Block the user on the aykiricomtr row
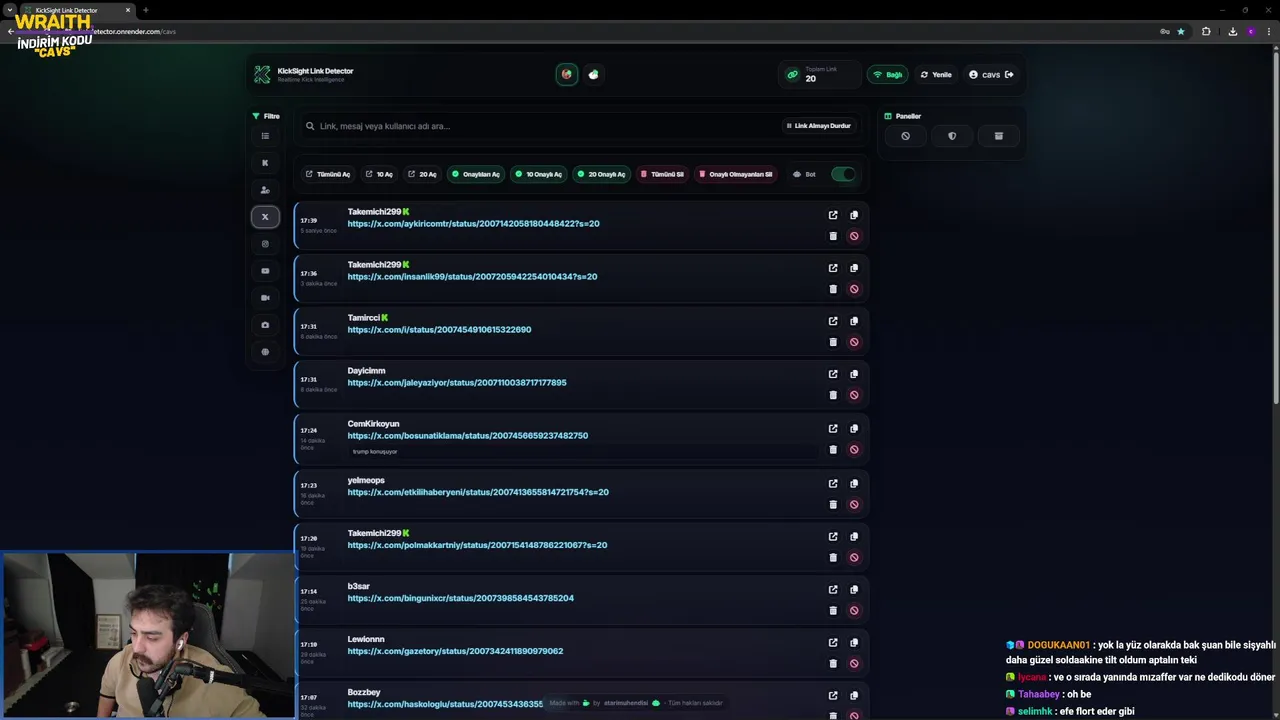The width and height of the screenshot is (1280, 720). (x=854, y=236)
